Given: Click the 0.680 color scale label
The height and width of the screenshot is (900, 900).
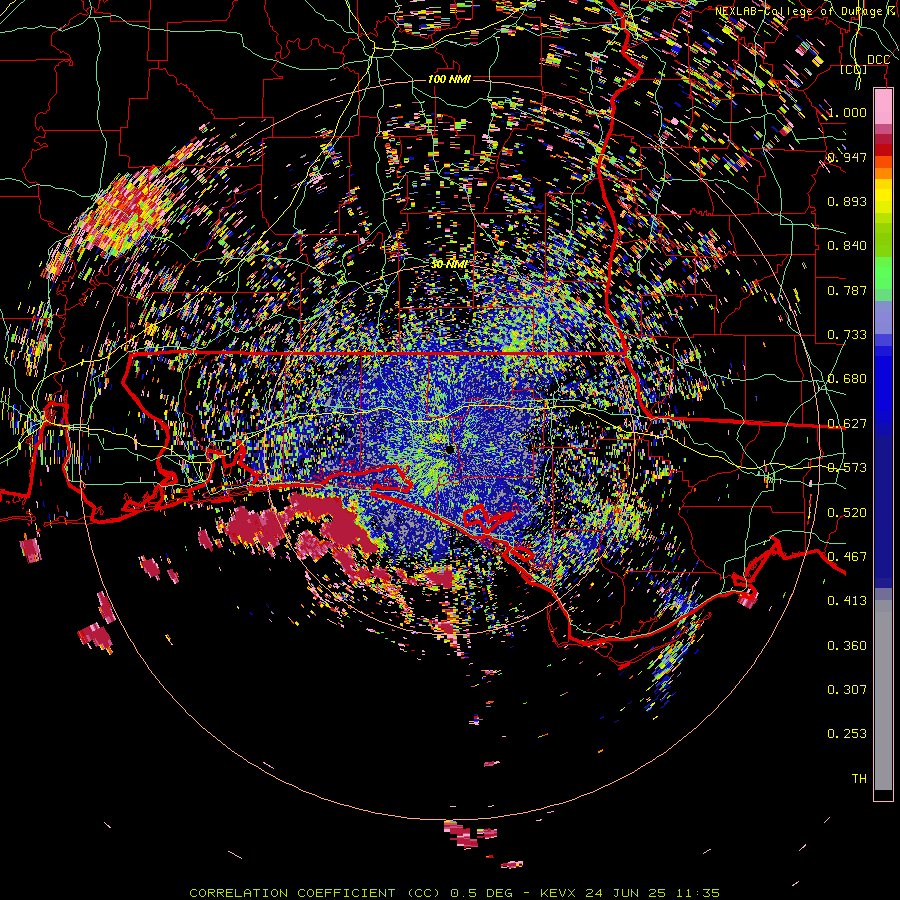Looking at the screenshot, I should pyautogui.click(x=847, y=379).
